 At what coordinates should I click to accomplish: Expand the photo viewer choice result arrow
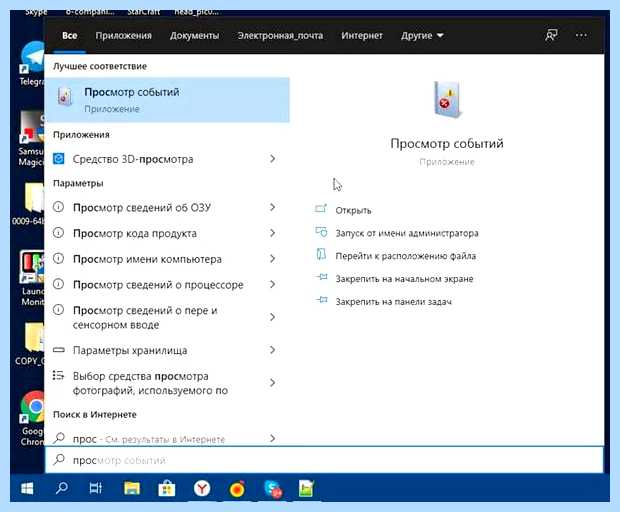(272, 383)
